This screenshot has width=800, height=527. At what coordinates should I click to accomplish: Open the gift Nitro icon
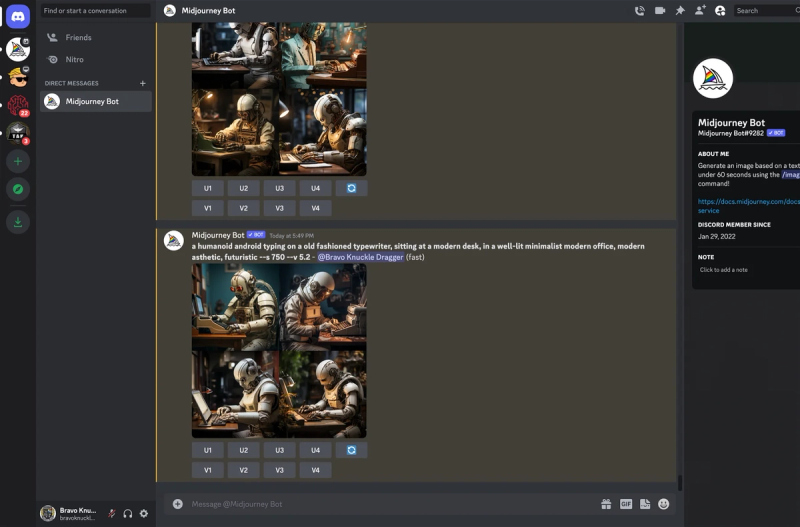tap(606, 504)
